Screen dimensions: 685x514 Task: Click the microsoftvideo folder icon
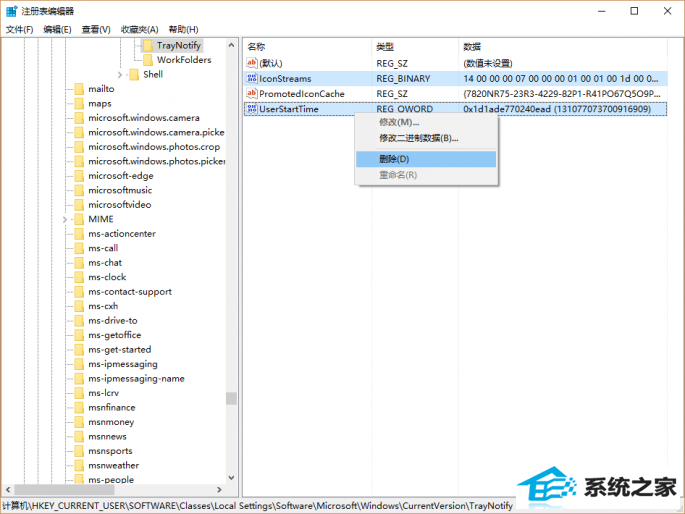79,204
